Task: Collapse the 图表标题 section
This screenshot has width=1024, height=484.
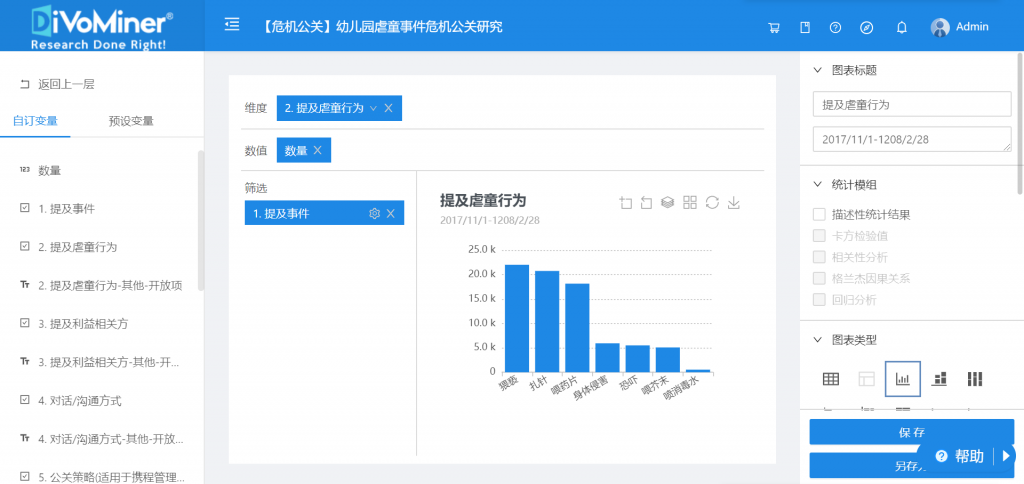Action: (x=817, y=70)
